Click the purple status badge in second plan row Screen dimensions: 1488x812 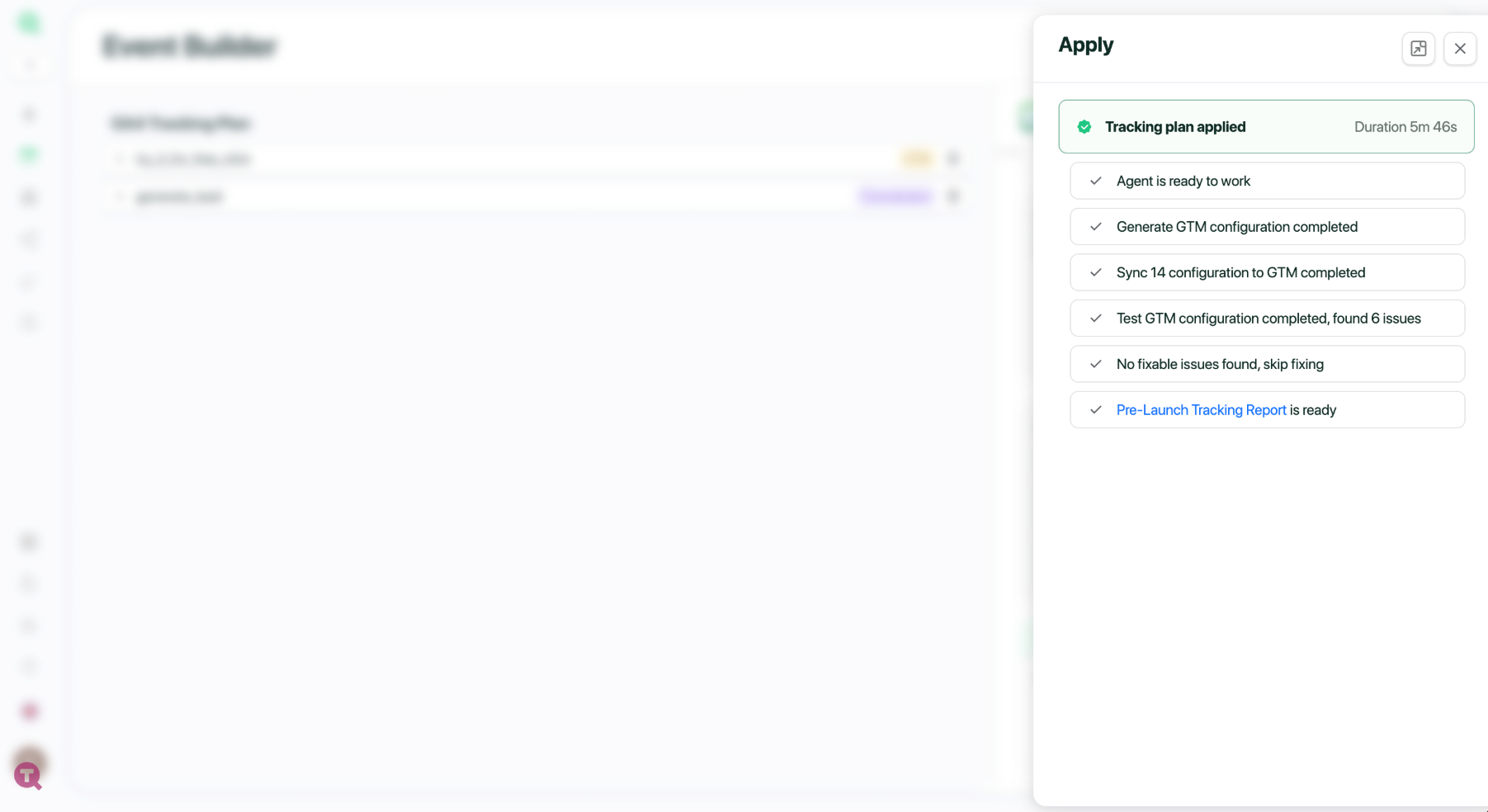point(895,196)
